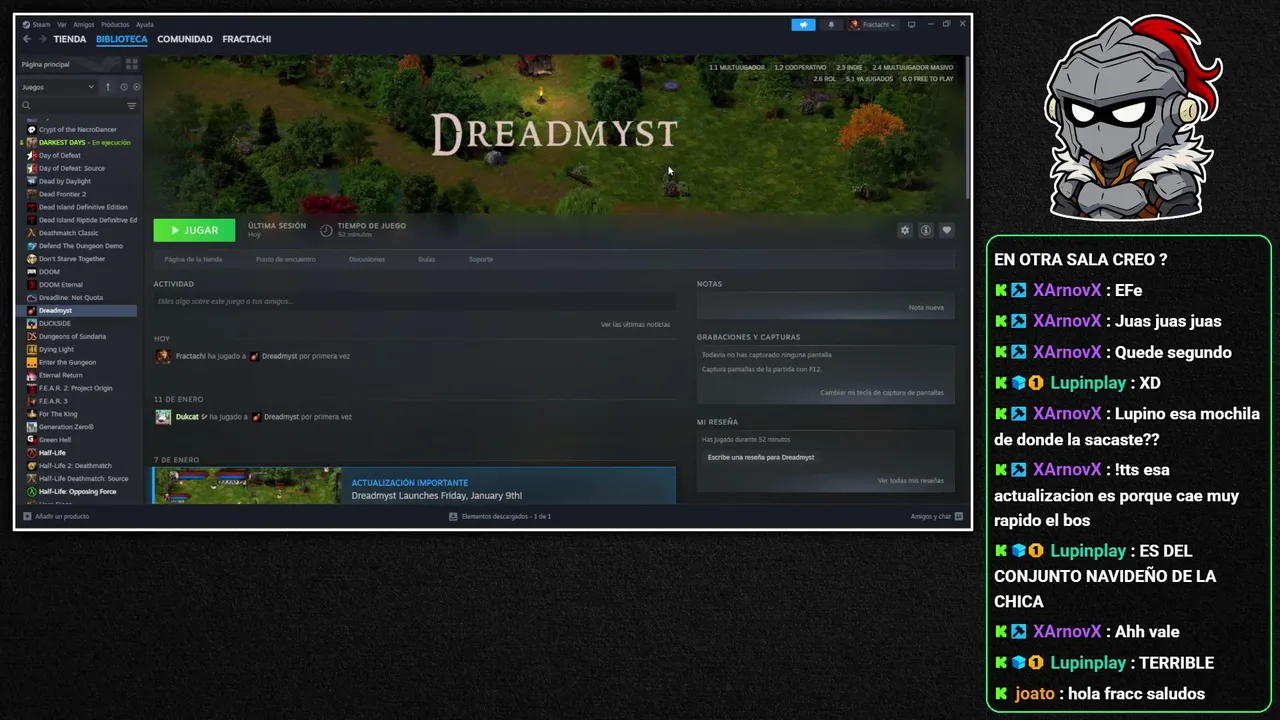Expand the Juegos filter dropdown
Screen dimensions: 1280x720
click(x=58, y=87)
